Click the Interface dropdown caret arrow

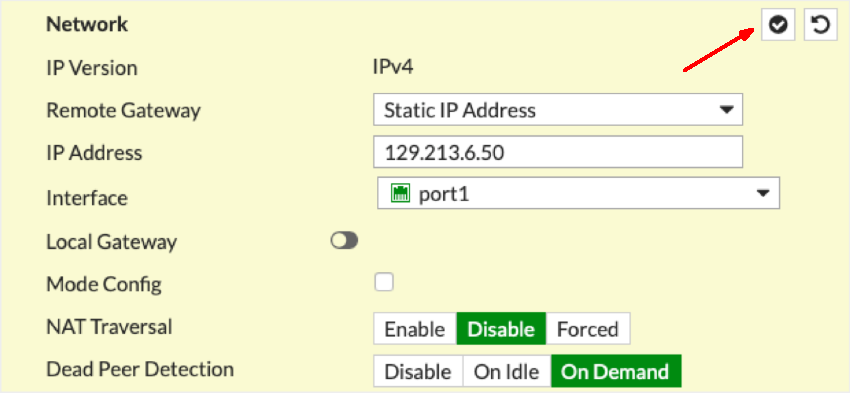[763, 193]
